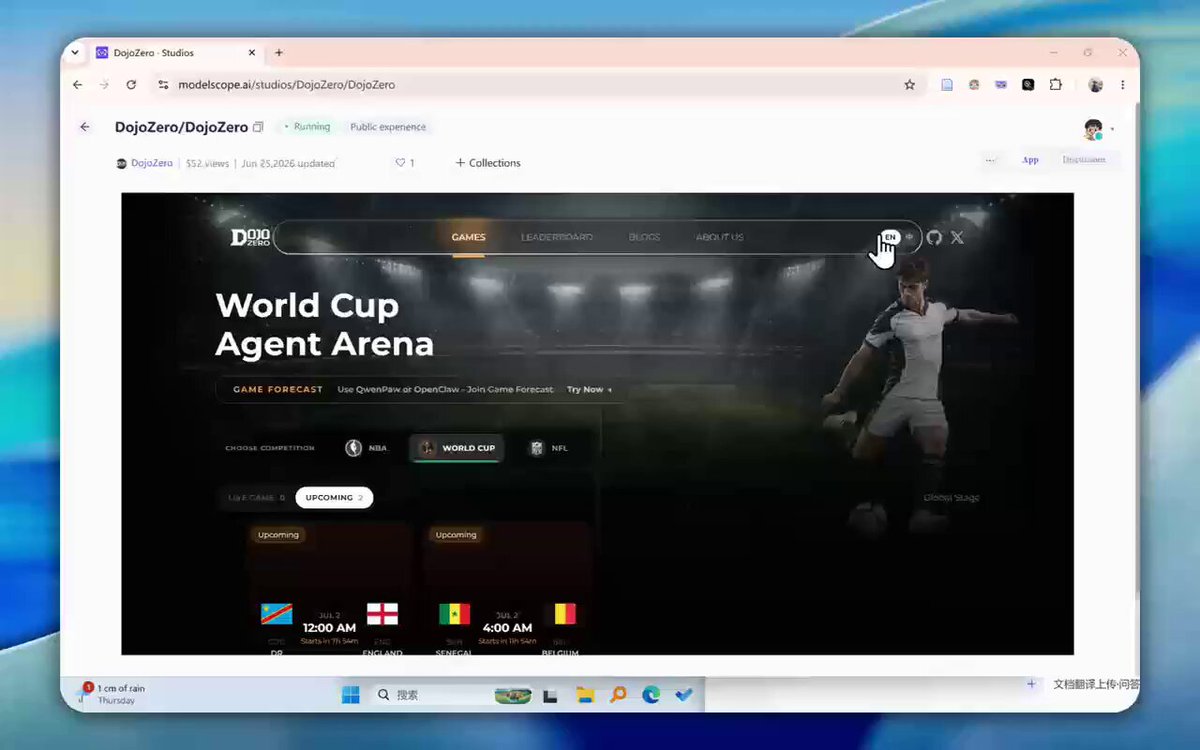1200x750 pixels.
Task: Open the Leaderboard nav tab
Action: pos(557,237)
